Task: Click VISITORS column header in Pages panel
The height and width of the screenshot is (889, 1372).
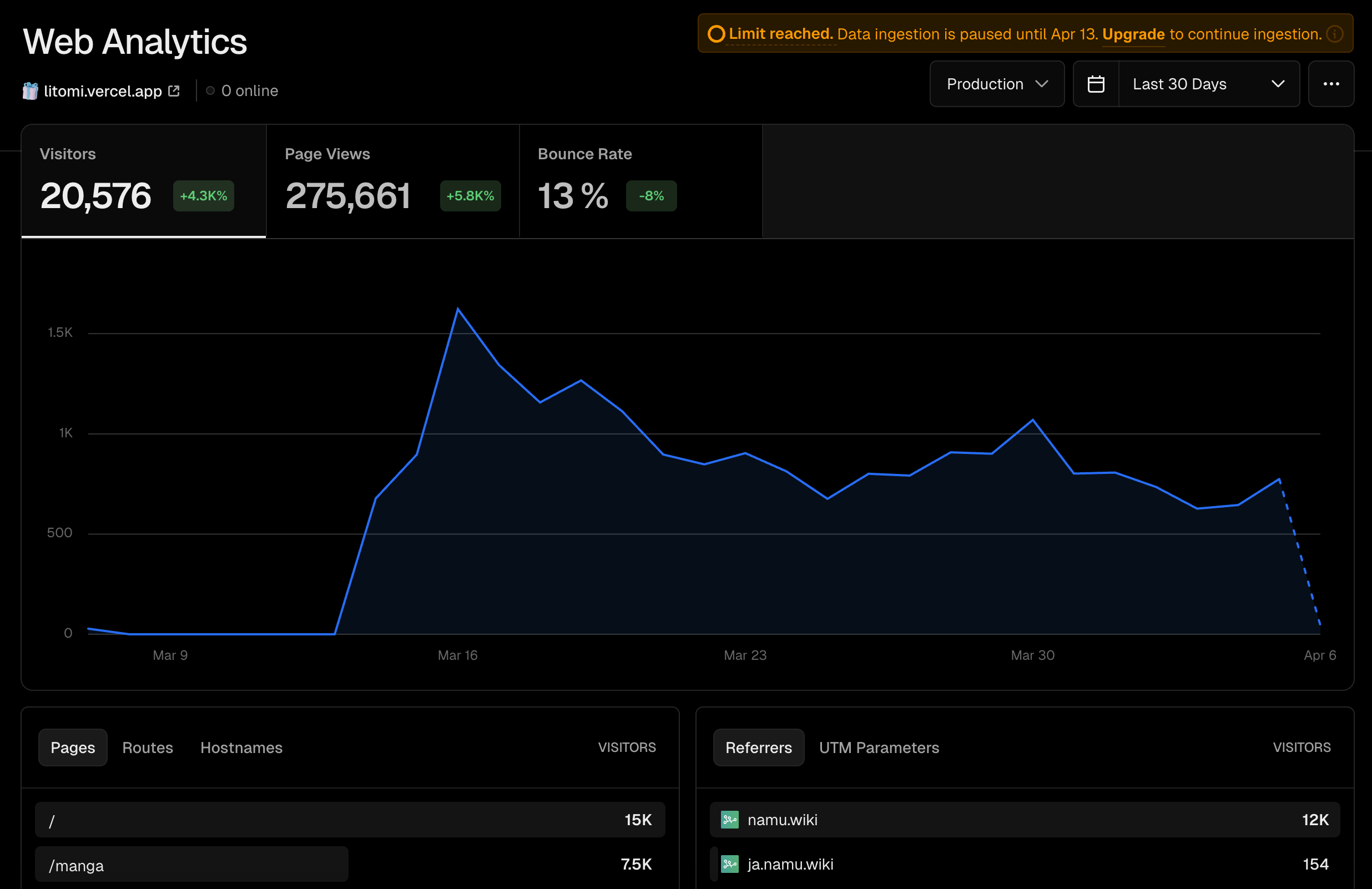Action: tap(627, 747)
